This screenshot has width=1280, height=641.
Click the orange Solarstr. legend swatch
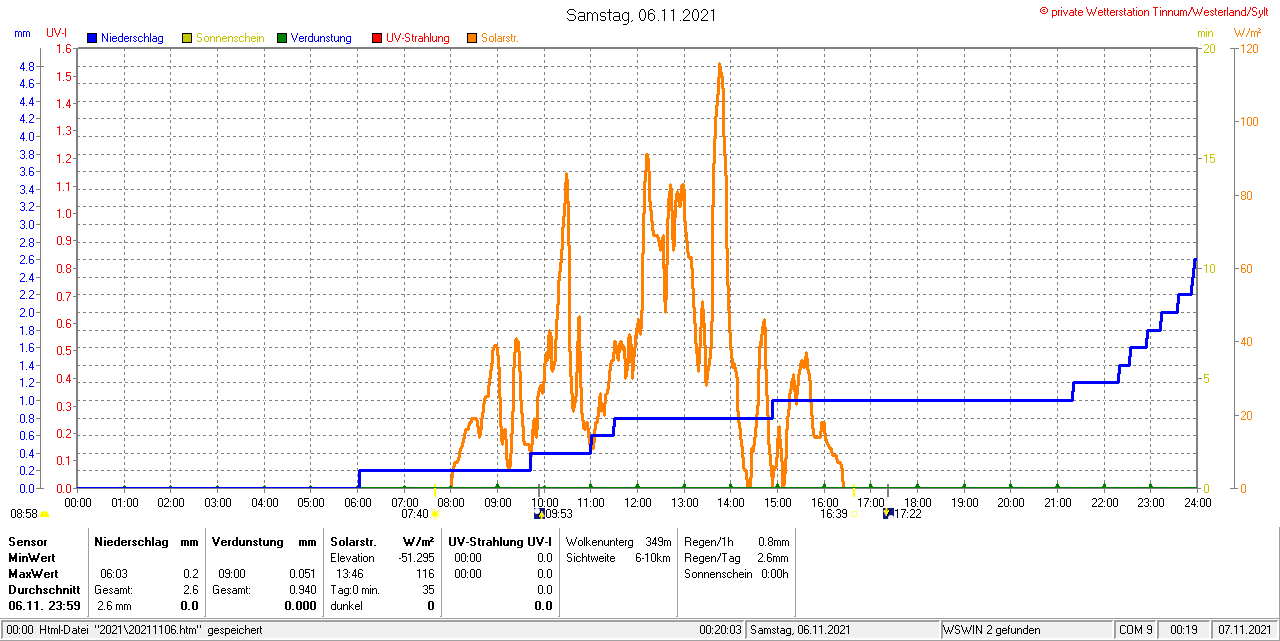coord(472,38)
